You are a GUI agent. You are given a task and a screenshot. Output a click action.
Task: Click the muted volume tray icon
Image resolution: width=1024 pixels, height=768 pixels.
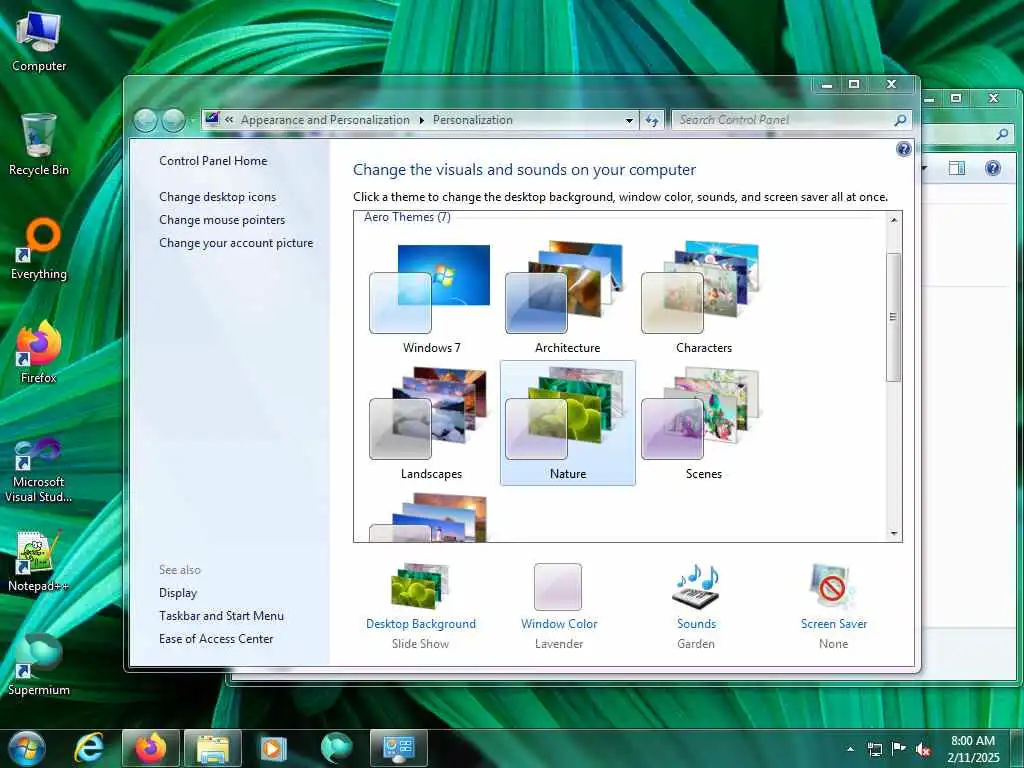pyautogui.click(x=923, y=749)
